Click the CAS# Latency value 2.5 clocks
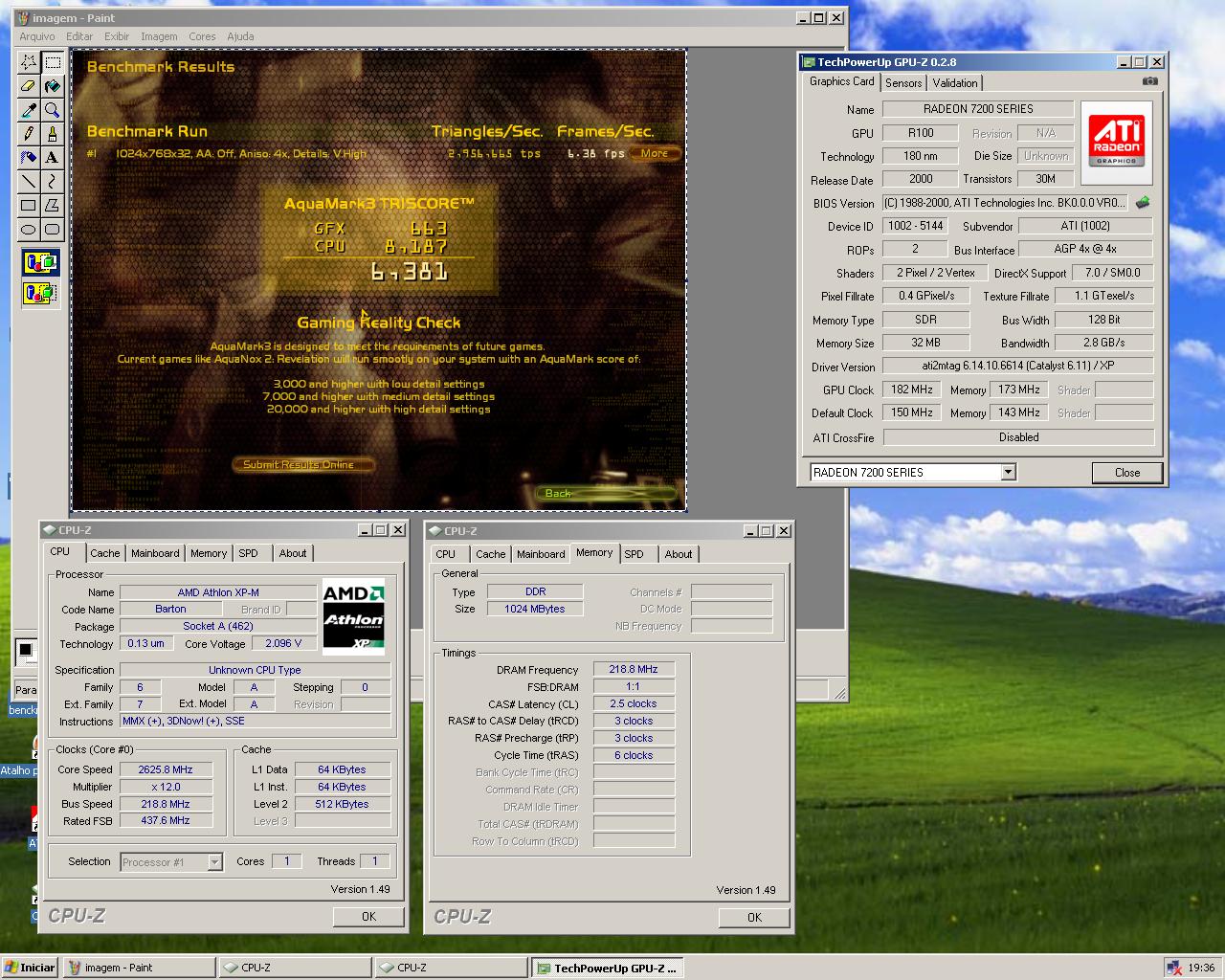This screenshot has width=1225, height=980. [634, 703]
